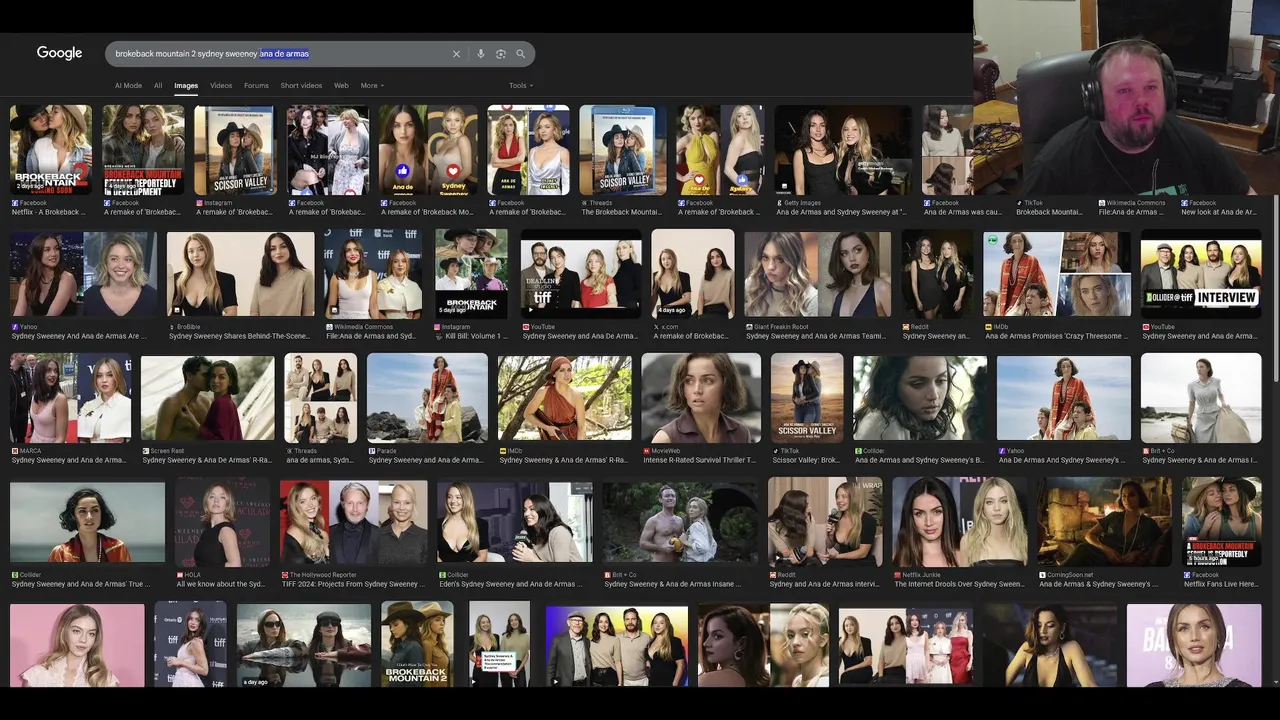Open the Wikimedia Commons tiff photo thumbnail
This screenshot has height=720, width=1280.
(373, 274)
